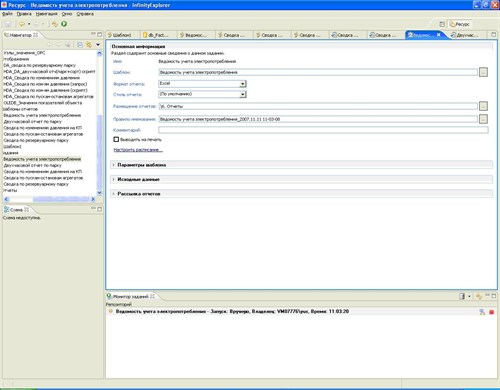This screenshot has width=500, height=390.
Task: Open the Формат отчета Excel dropdown
Action: click(243, 84)
